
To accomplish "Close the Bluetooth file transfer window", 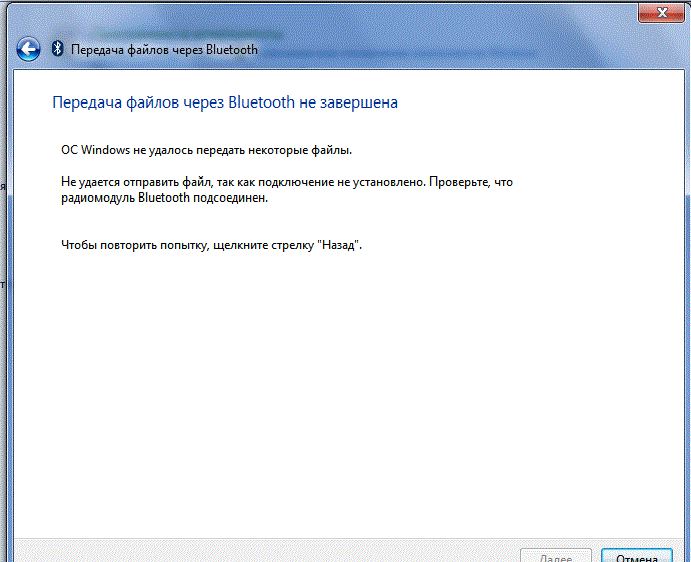I will click(x=661, y=12).
